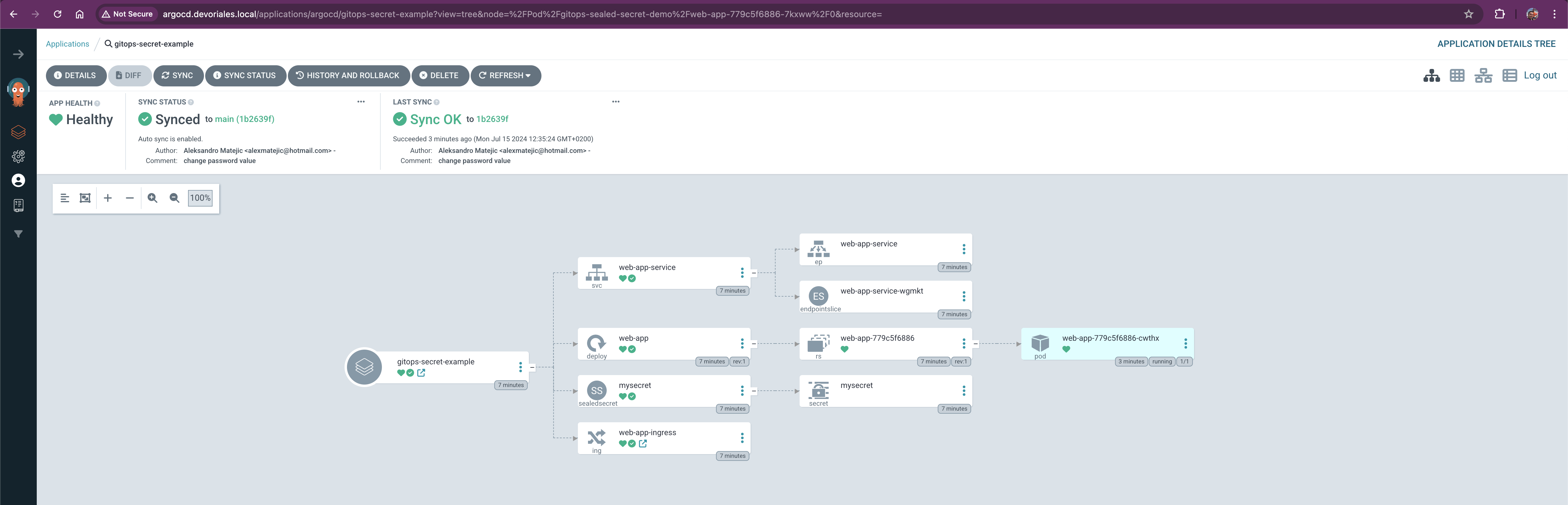
Task: Collapse children of web-app-service svc node
Action: [754, 273]
